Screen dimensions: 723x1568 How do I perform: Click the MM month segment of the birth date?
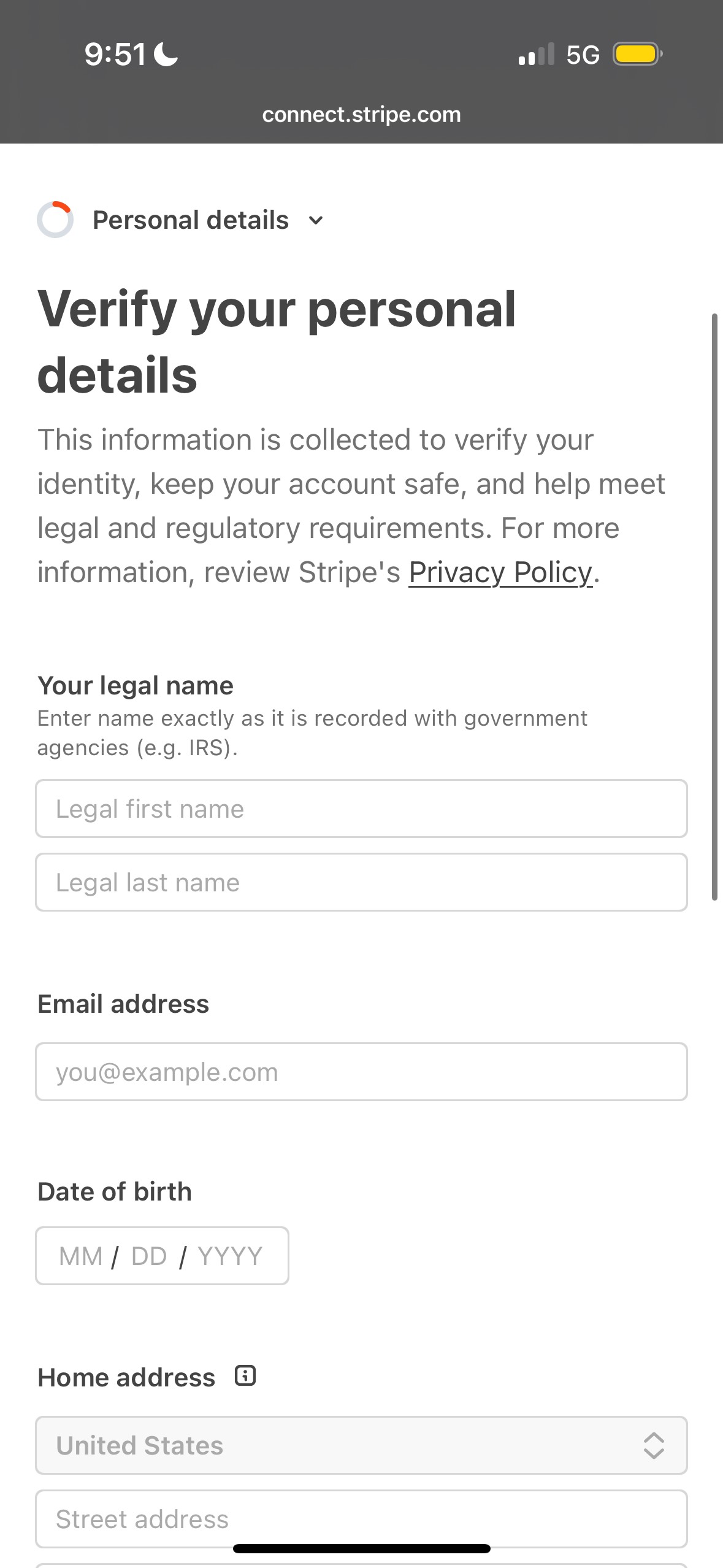(80, 1256)
